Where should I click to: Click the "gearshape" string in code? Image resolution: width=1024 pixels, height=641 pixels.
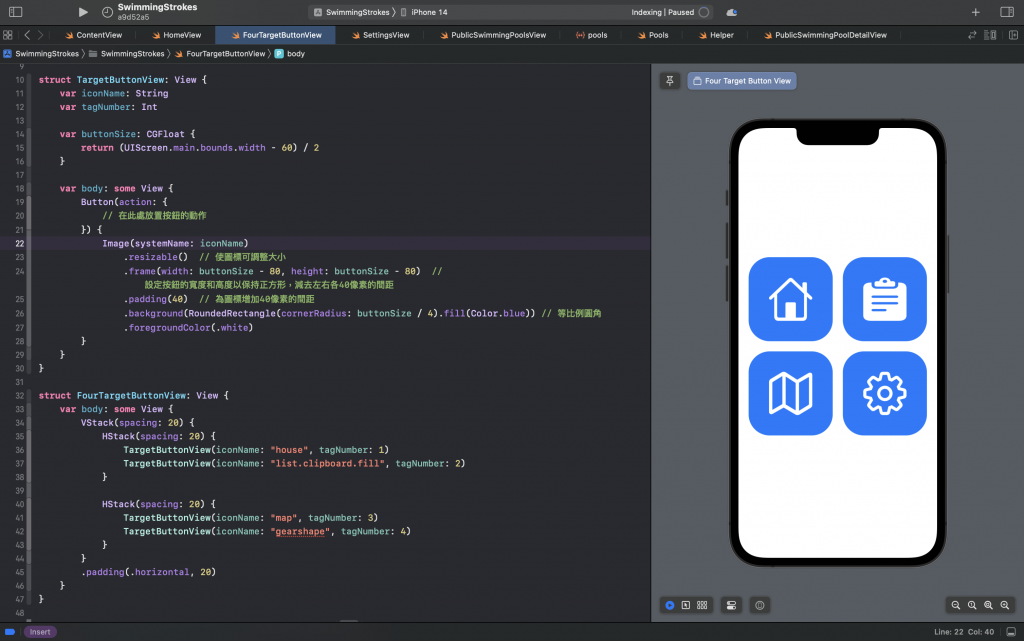300,531
